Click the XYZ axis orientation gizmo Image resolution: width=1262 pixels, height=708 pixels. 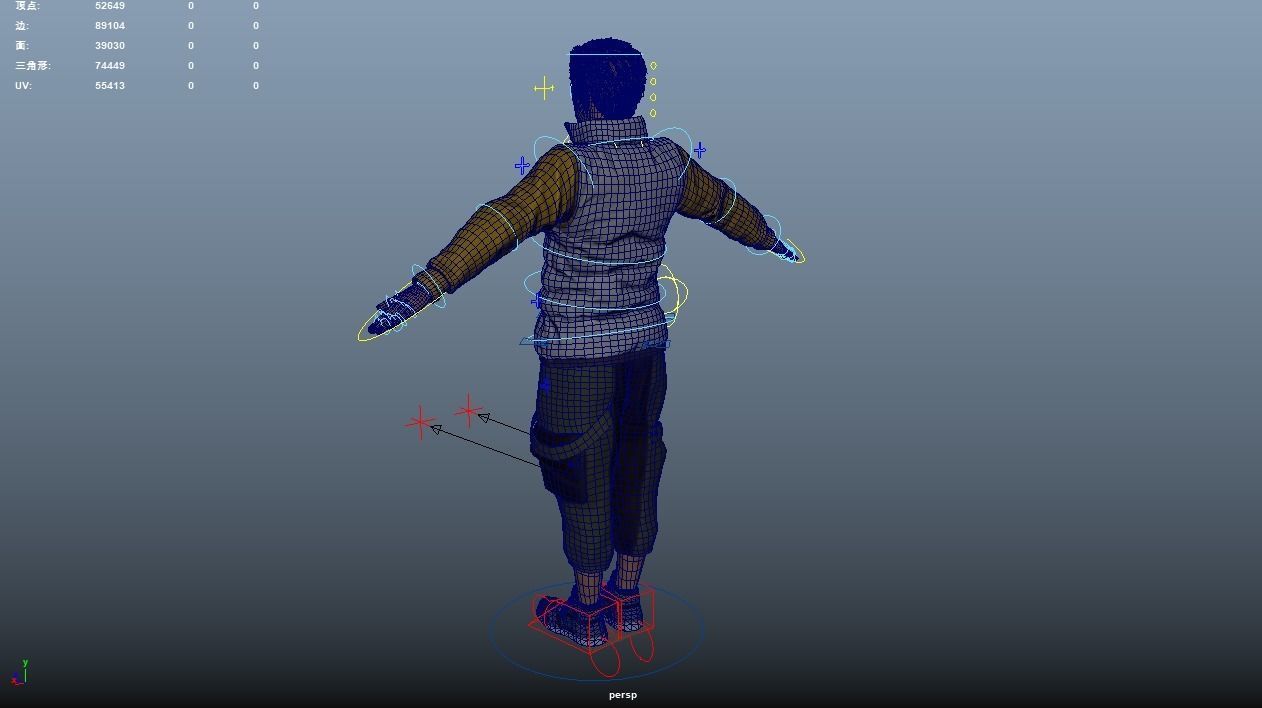18,673
